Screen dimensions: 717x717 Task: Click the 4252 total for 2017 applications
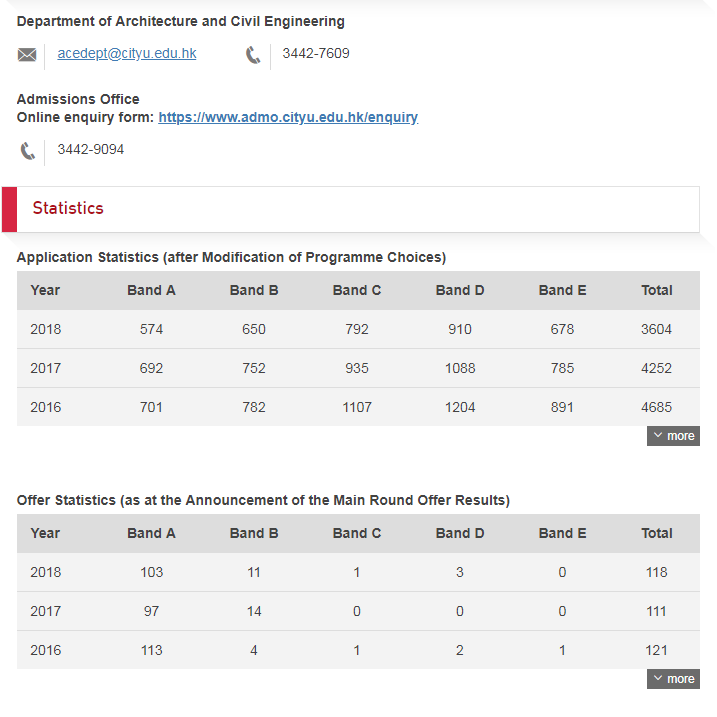tap(657, 368)
